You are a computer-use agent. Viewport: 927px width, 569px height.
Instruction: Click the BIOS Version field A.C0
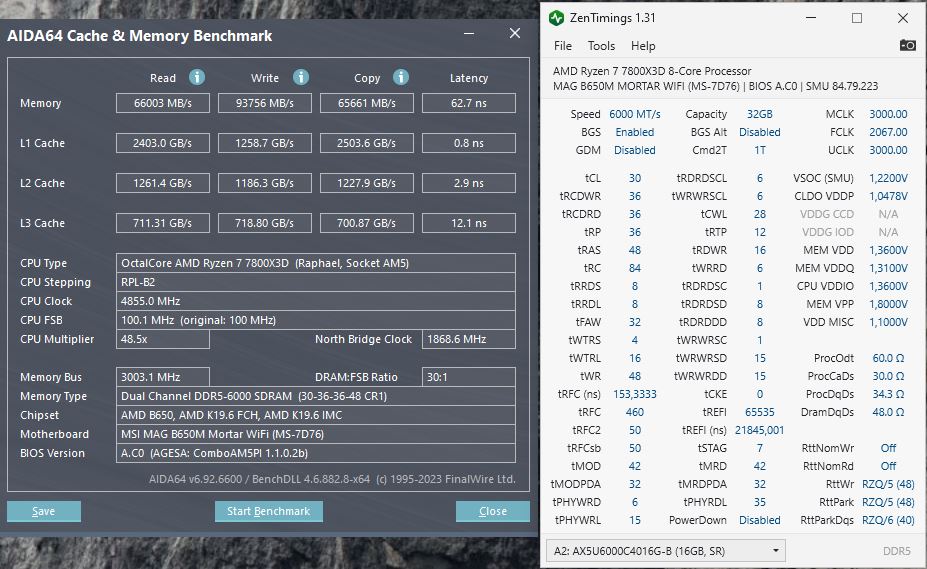[x=316, y=453]
